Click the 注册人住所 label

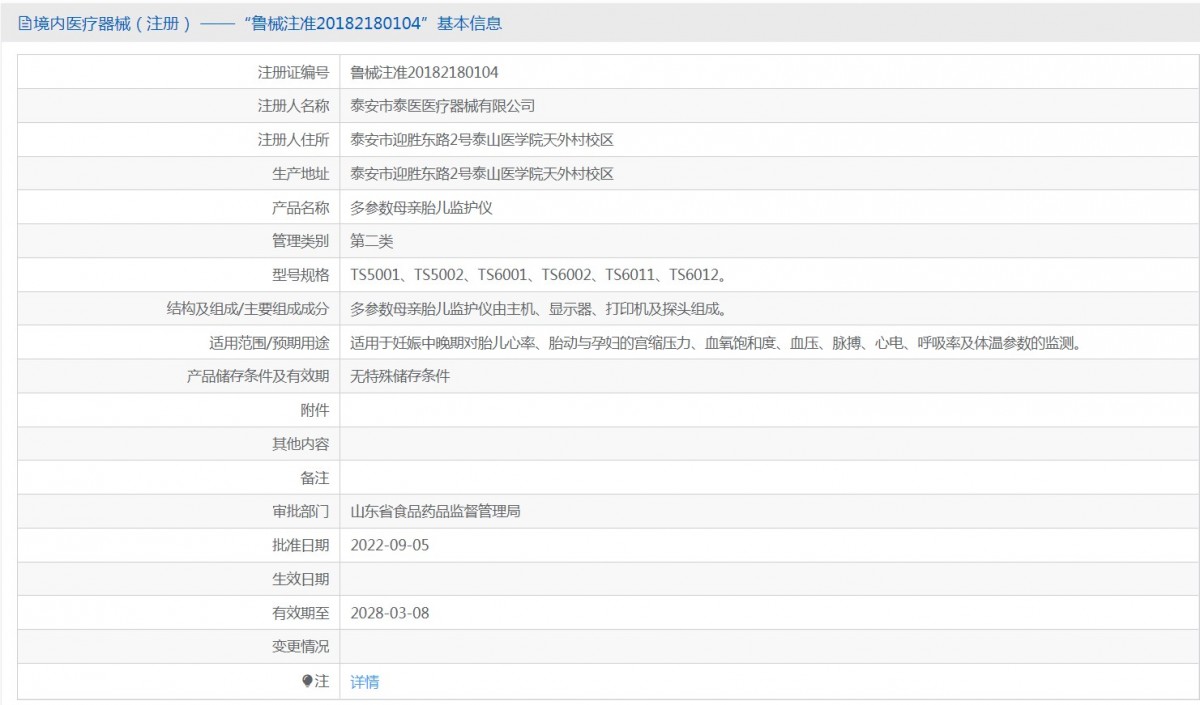coord(293,140)
